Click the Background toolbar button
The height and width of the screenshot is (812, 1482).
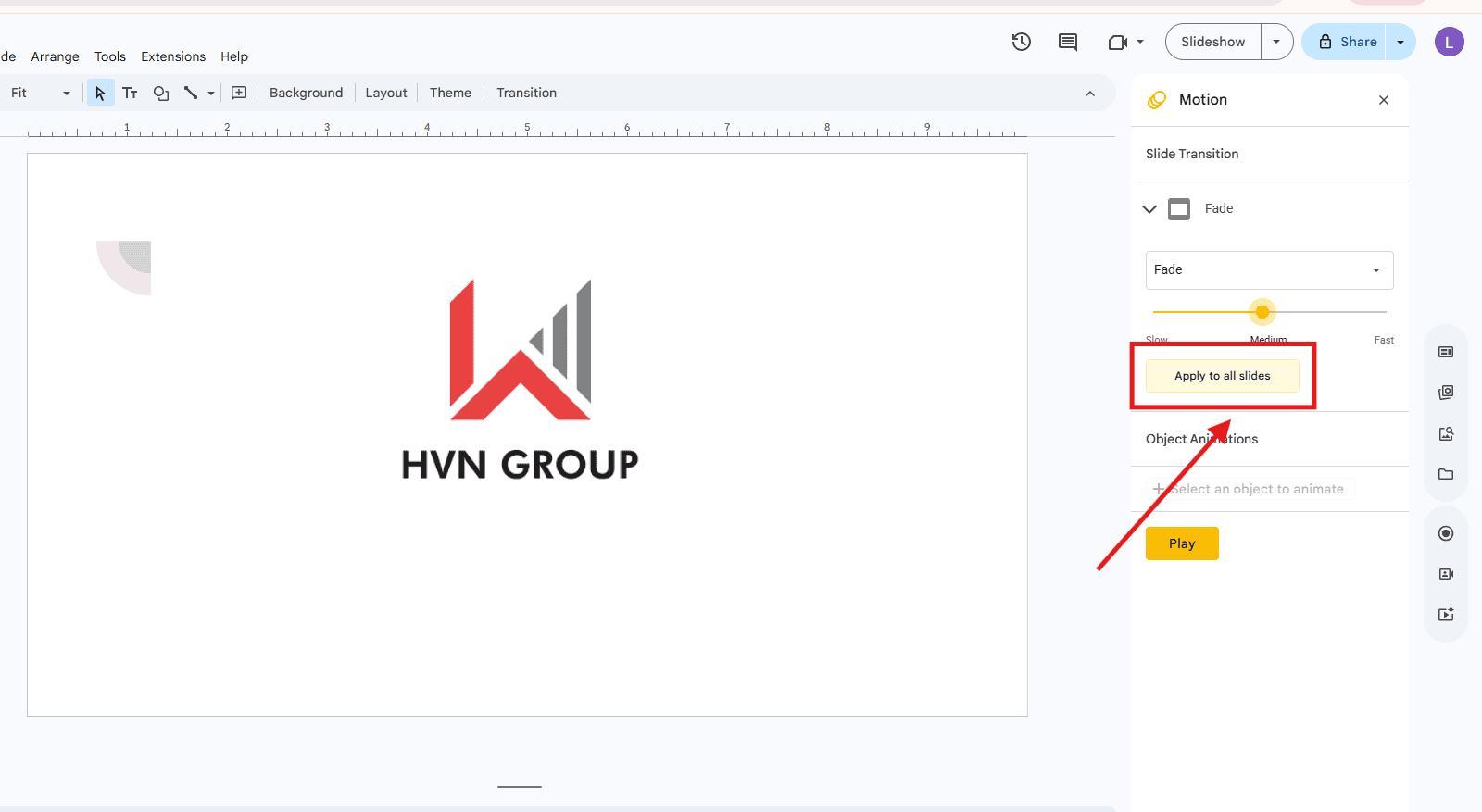[306, 93]
